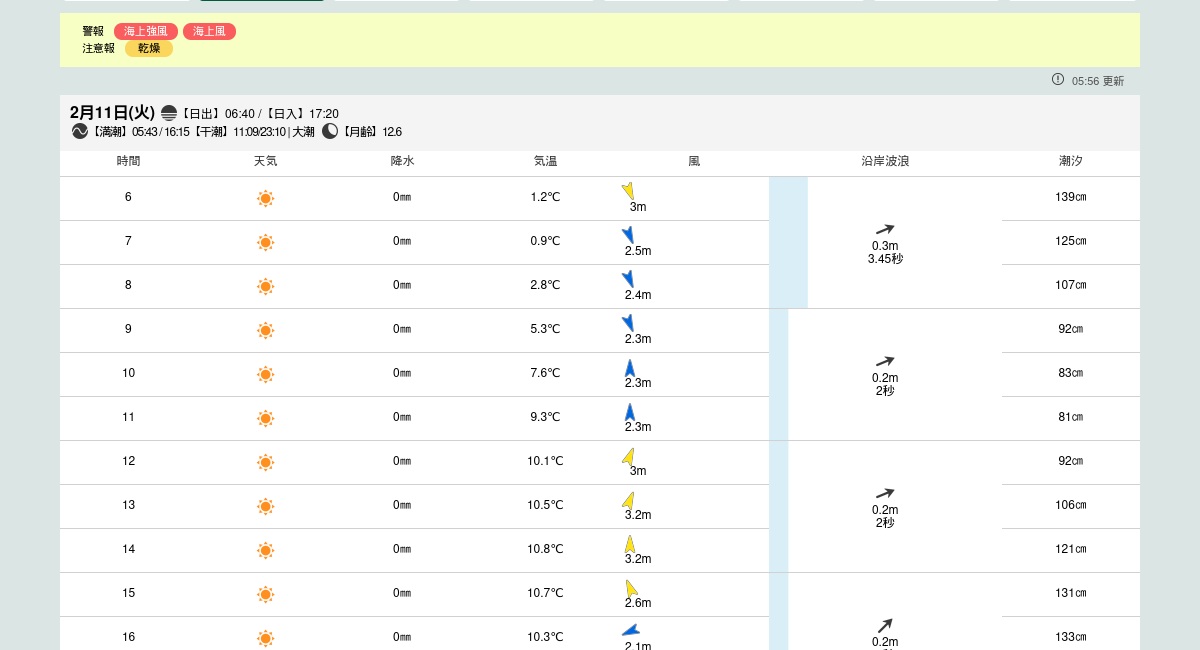Viewport: 1200px width, 650px height.
Task: Open the 乾燥 advisory badge
Action: click(149, 48)
